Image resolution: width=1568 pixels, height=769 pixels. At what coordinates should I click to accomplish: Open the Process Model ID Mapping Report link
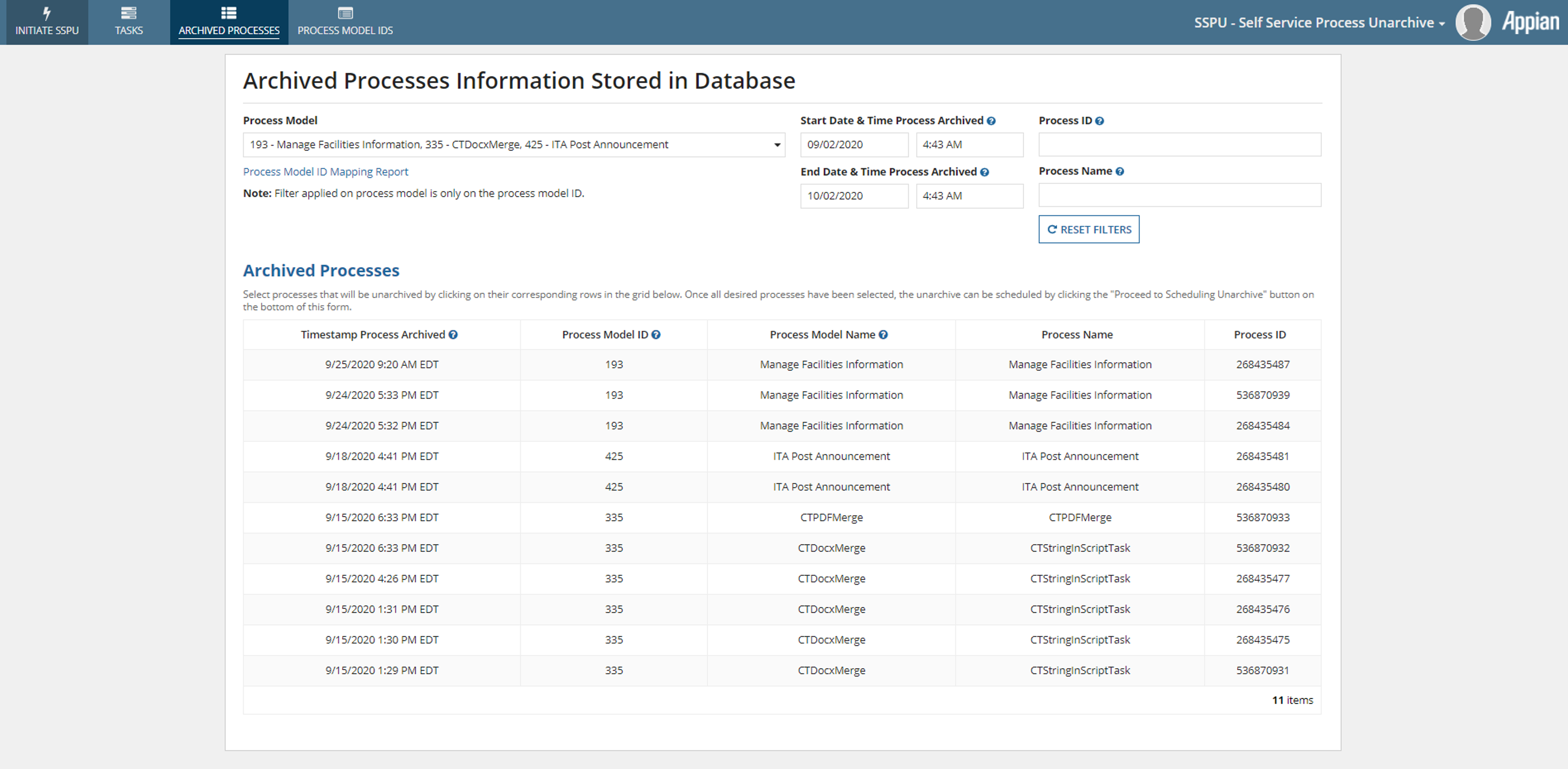[326, 171]
